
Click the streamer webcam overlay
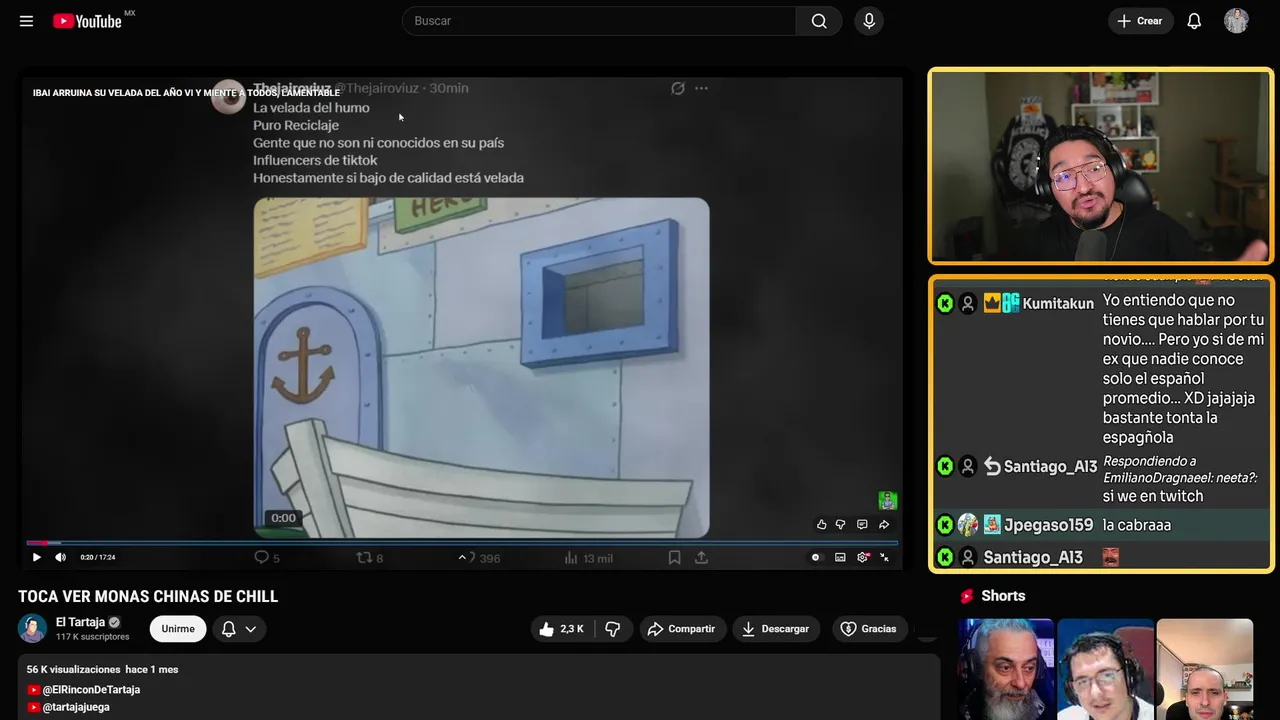pos(1101,166)
